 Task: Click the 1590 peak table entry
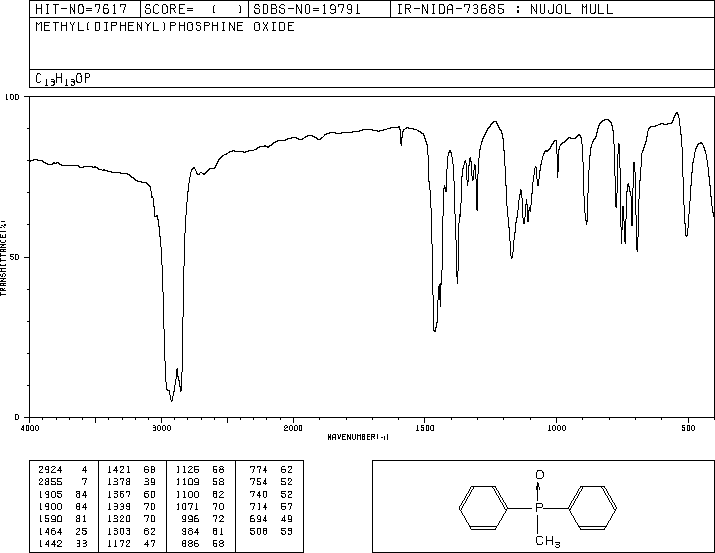(x=50, y=519)
